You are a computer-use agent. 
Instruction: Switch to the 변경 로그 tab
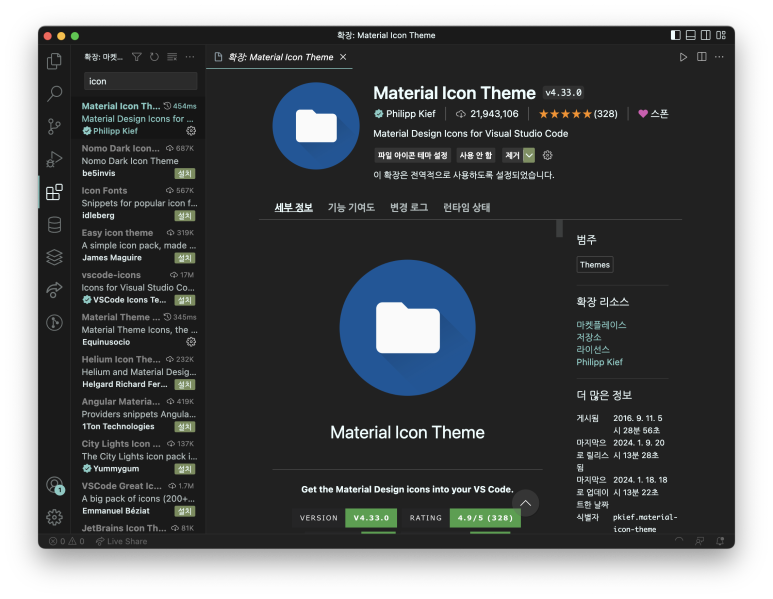tap(409, 208)
